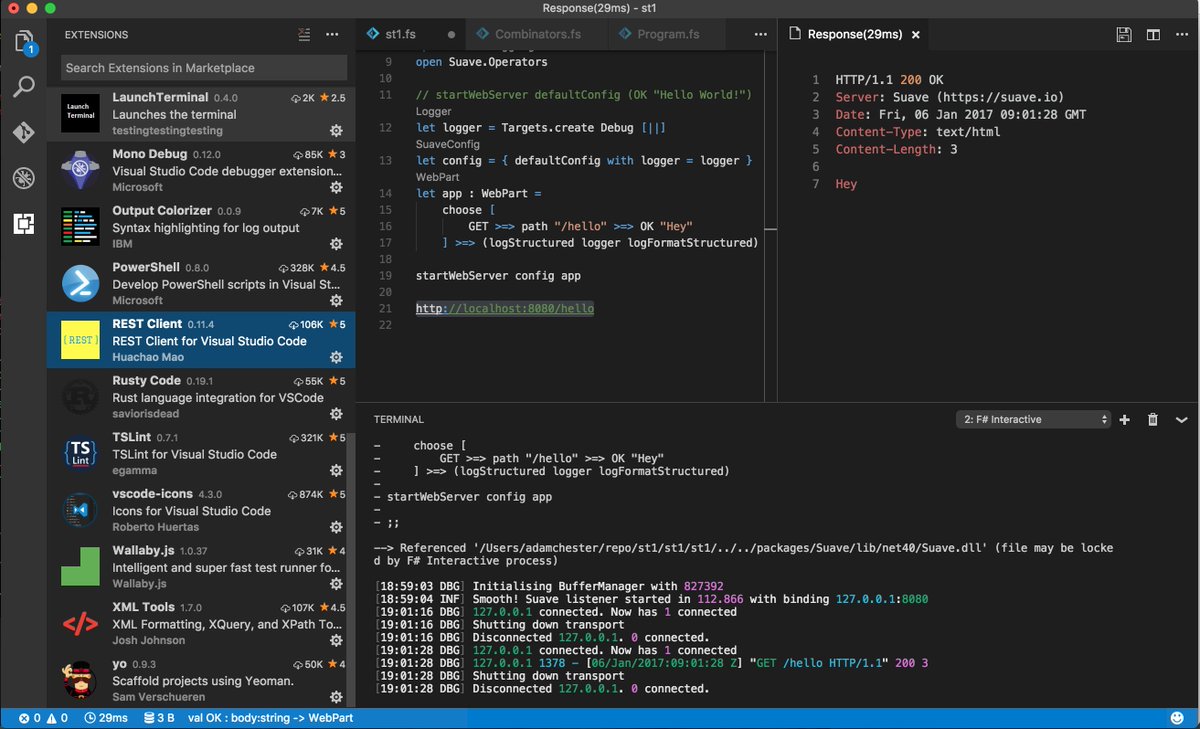1200x729 pixels.
Task: Select the Wallaby.js extension entry
Action: 200,566
